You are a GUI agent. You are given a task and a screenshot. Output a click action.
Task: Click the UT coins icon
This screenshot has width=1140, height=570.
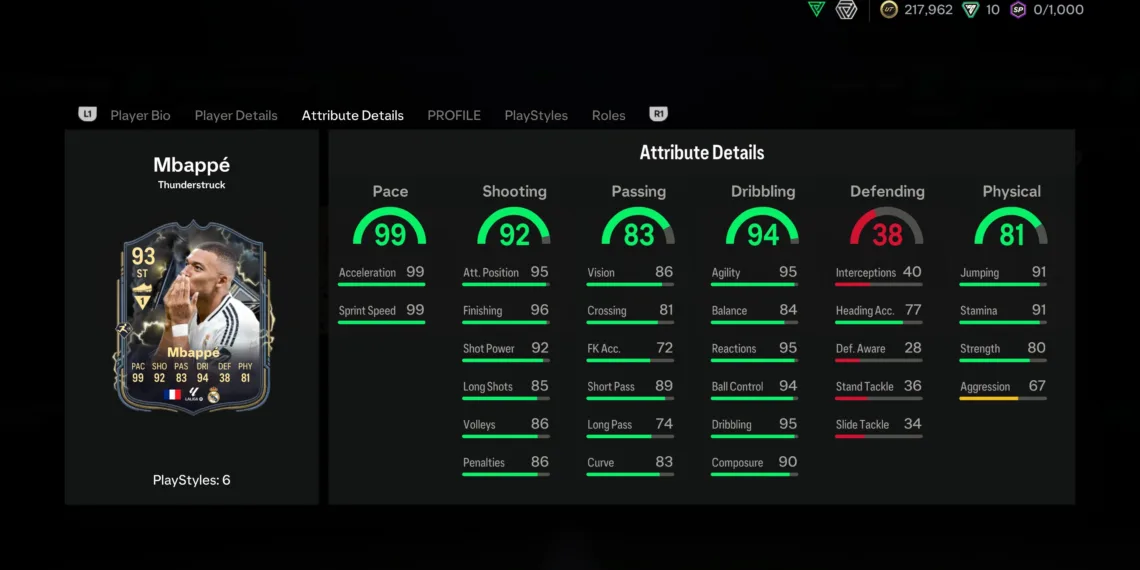point(888,9)
